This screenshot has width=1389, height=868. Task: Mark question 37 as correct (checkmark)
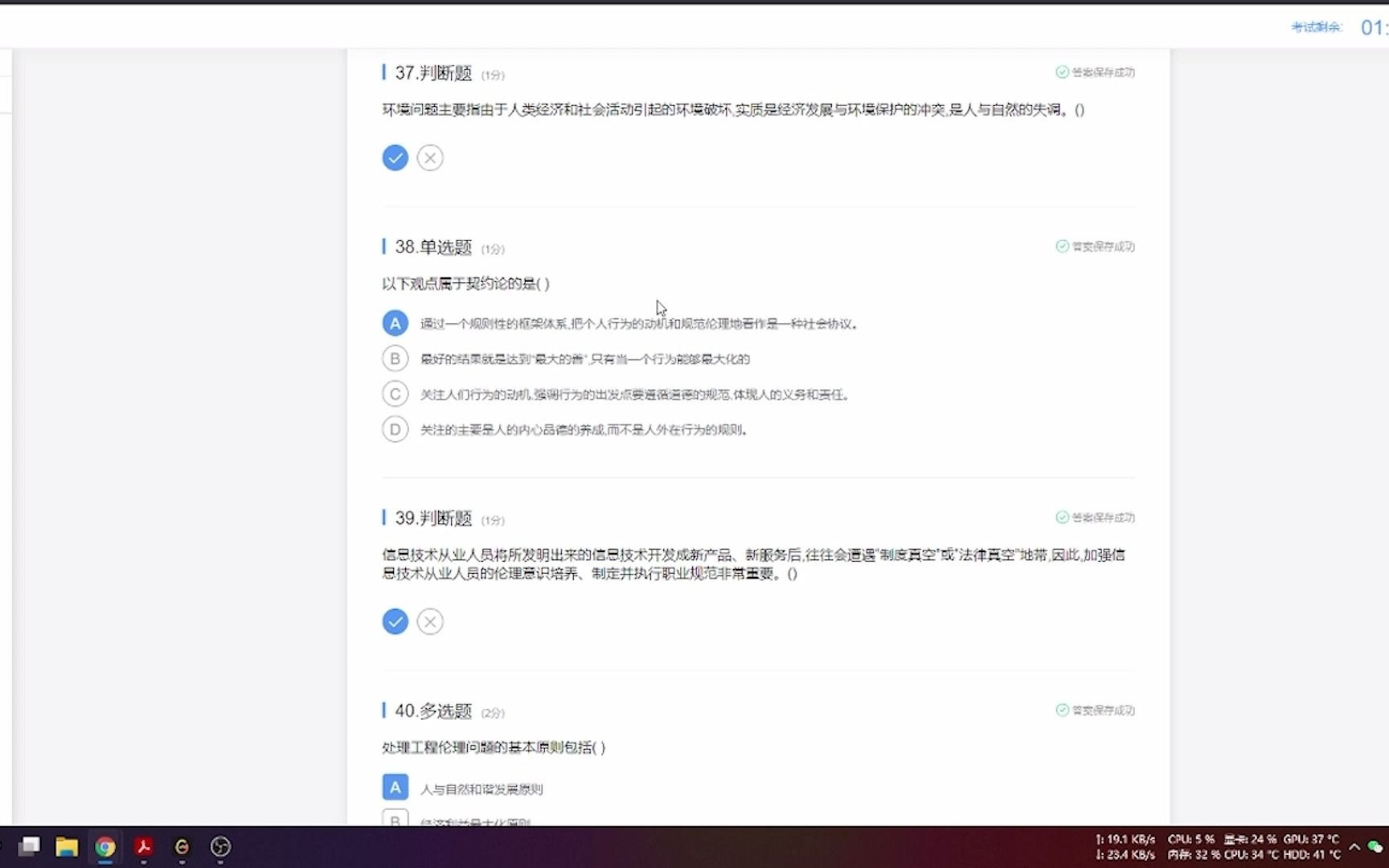click(395, 158)
